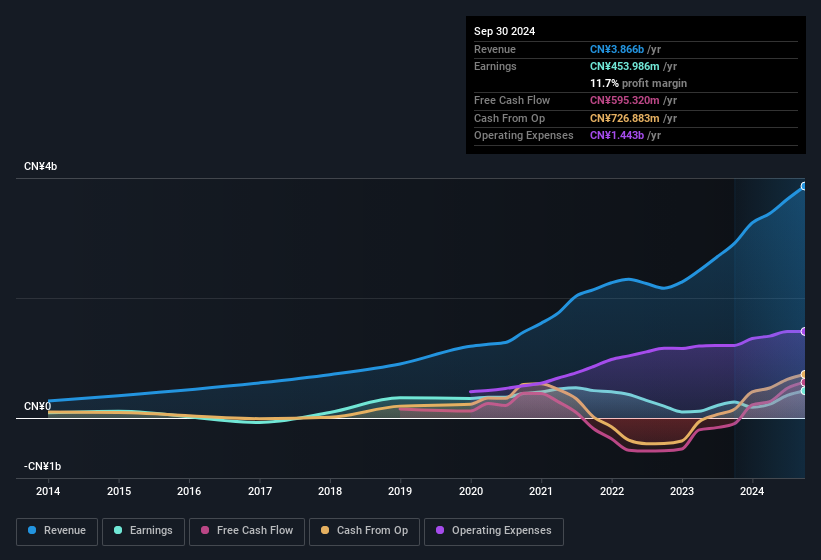Click the Earnings label in the tooltip
Image resolution: width=821 pixels, height=560 pixels.
495,66
